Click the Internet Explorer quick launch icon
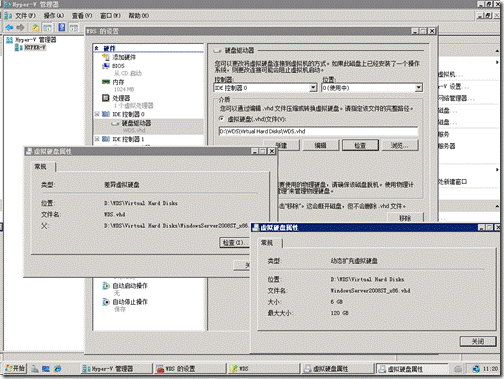504x379 pixels. coord(57,368)
